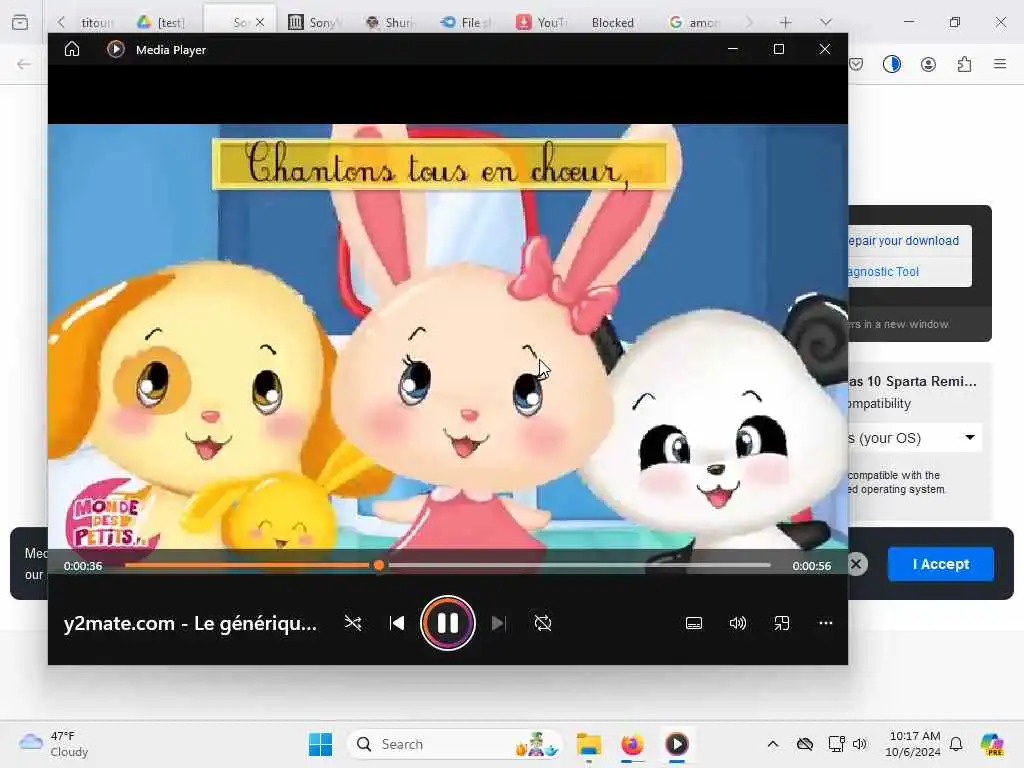
Task: Open a new browser tab
Action: 786,22
